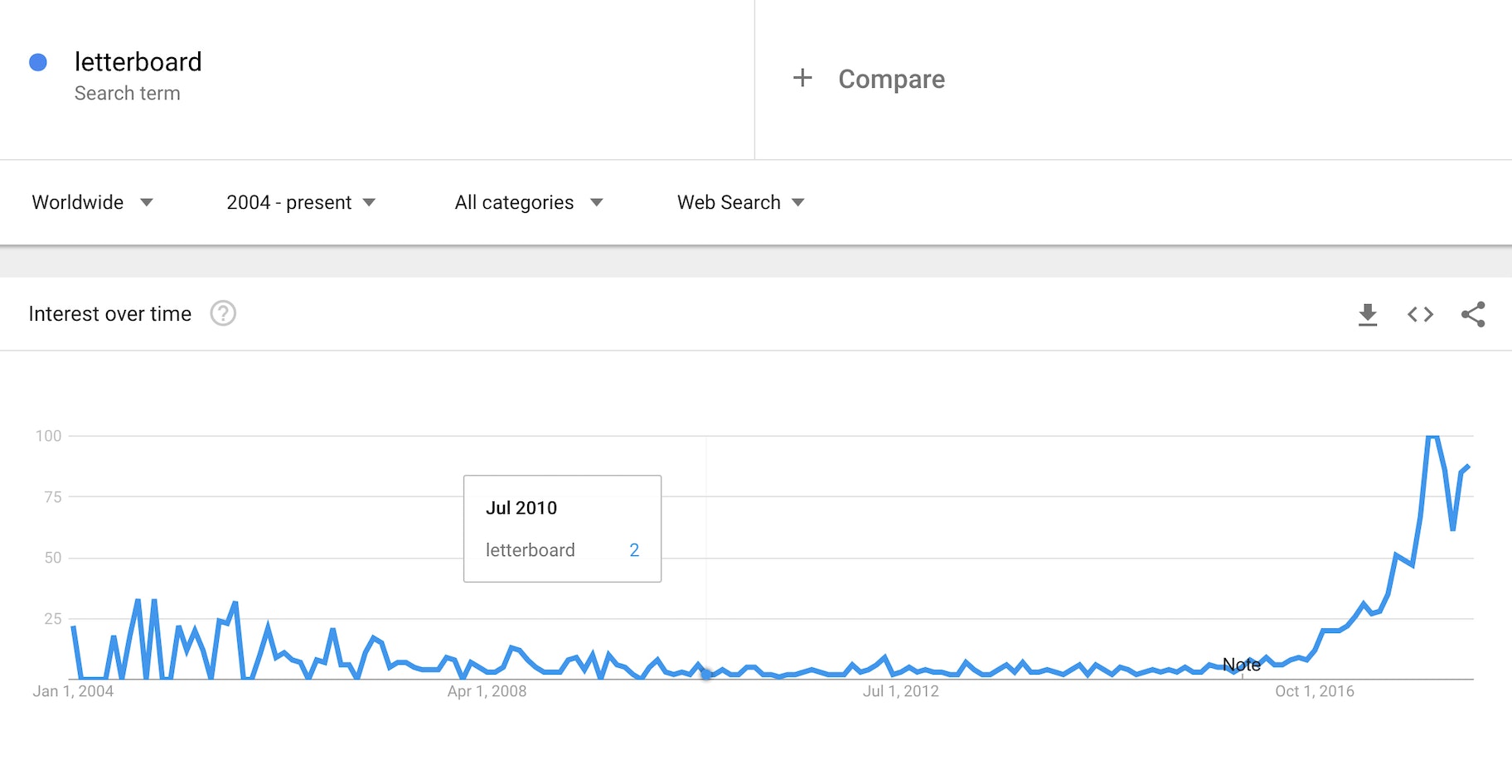1512x784 pixels.
Task: Open the Worldwide region dropdown
Action: (93, 202)
